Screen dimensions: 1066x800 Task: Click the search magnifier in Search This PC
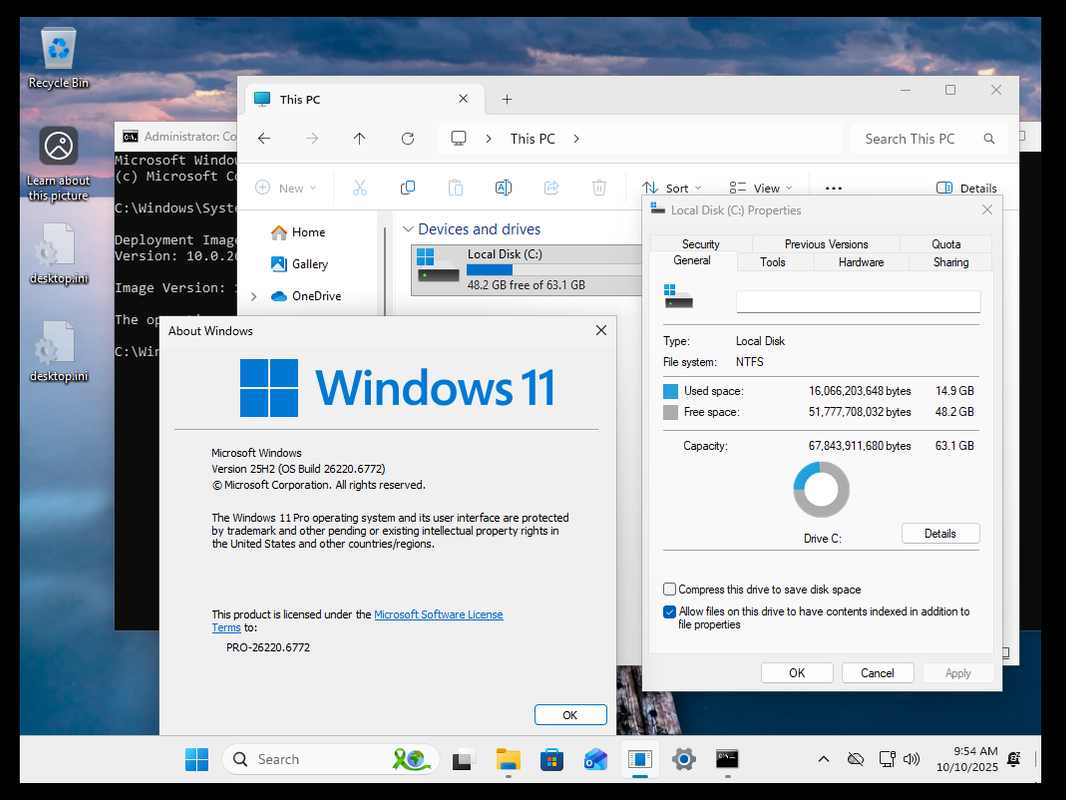click(989, 139)
